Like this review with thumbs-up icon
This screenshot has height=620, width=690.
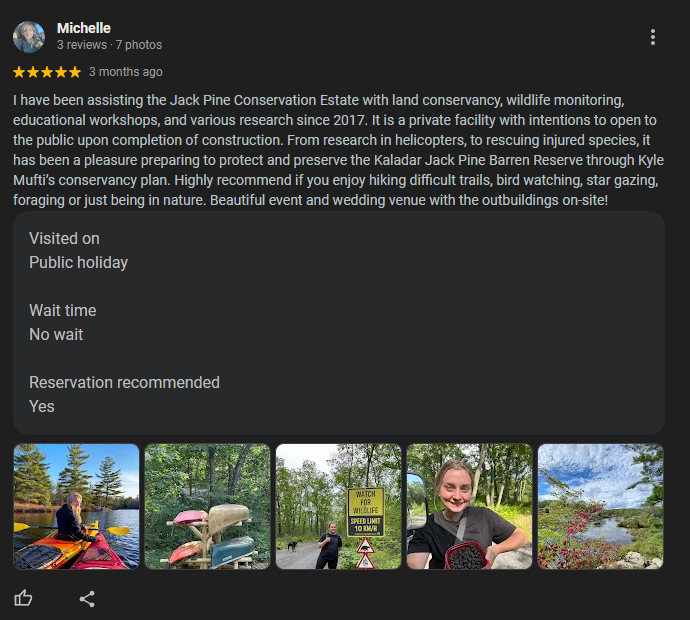click(23, 598)
